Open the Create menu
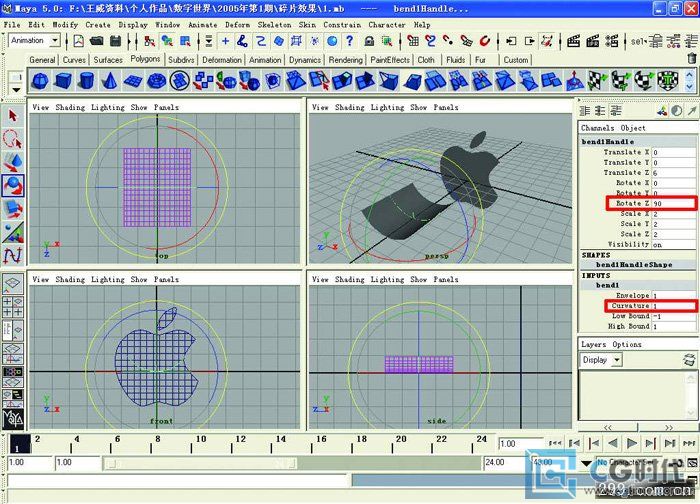 tap(98, 25)
